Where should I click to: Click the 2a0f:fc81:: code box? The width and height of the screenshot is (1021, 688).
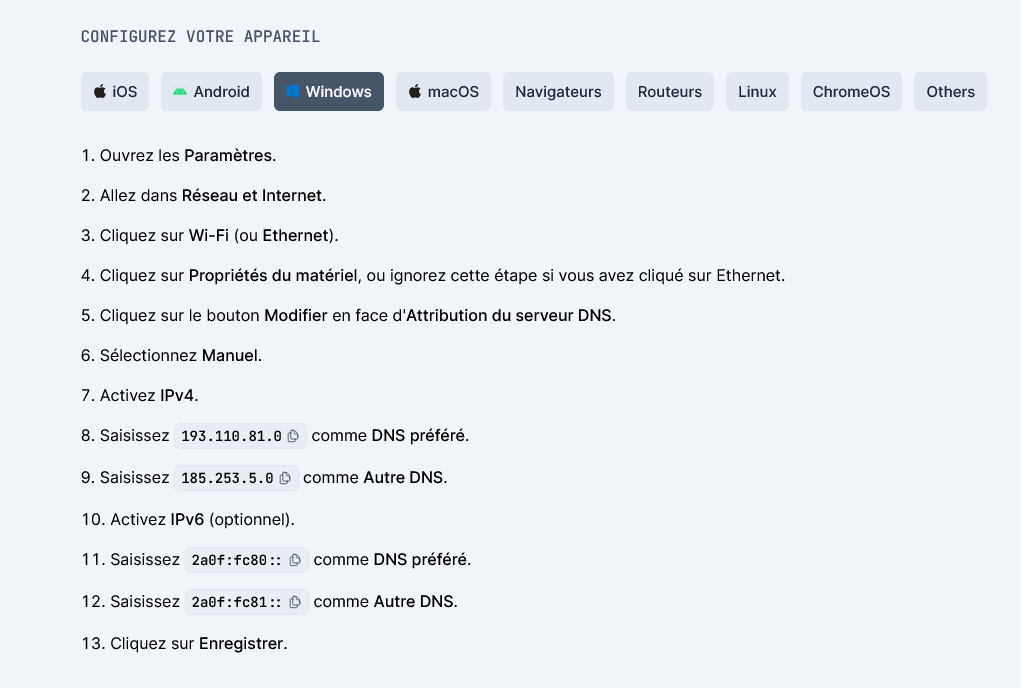pyautogui.click(x=229, y=602)
